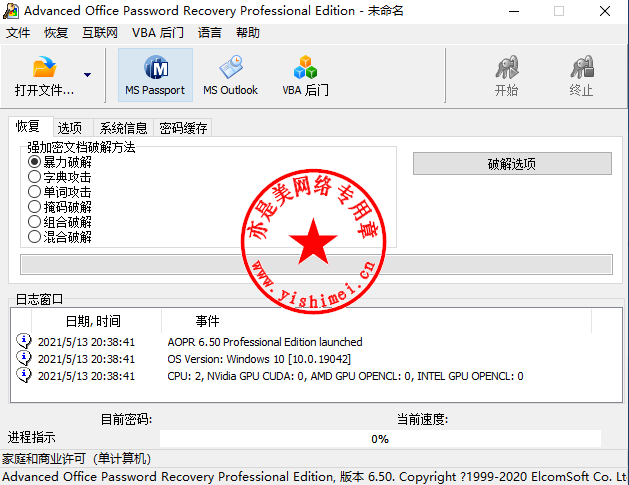This screenshot has width=629, height=485.
Task: Open the 恢复 menu
Action: point(56,32)
